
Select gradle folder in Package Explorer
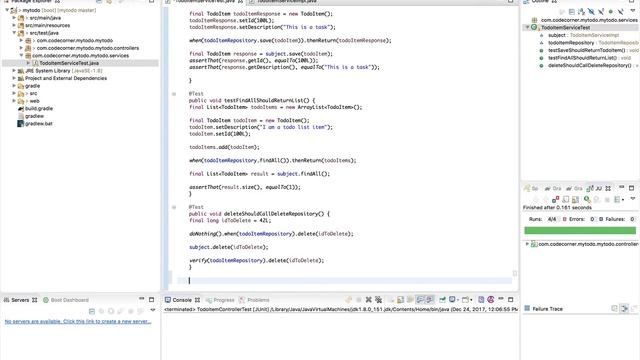click(x=32, y=86)
